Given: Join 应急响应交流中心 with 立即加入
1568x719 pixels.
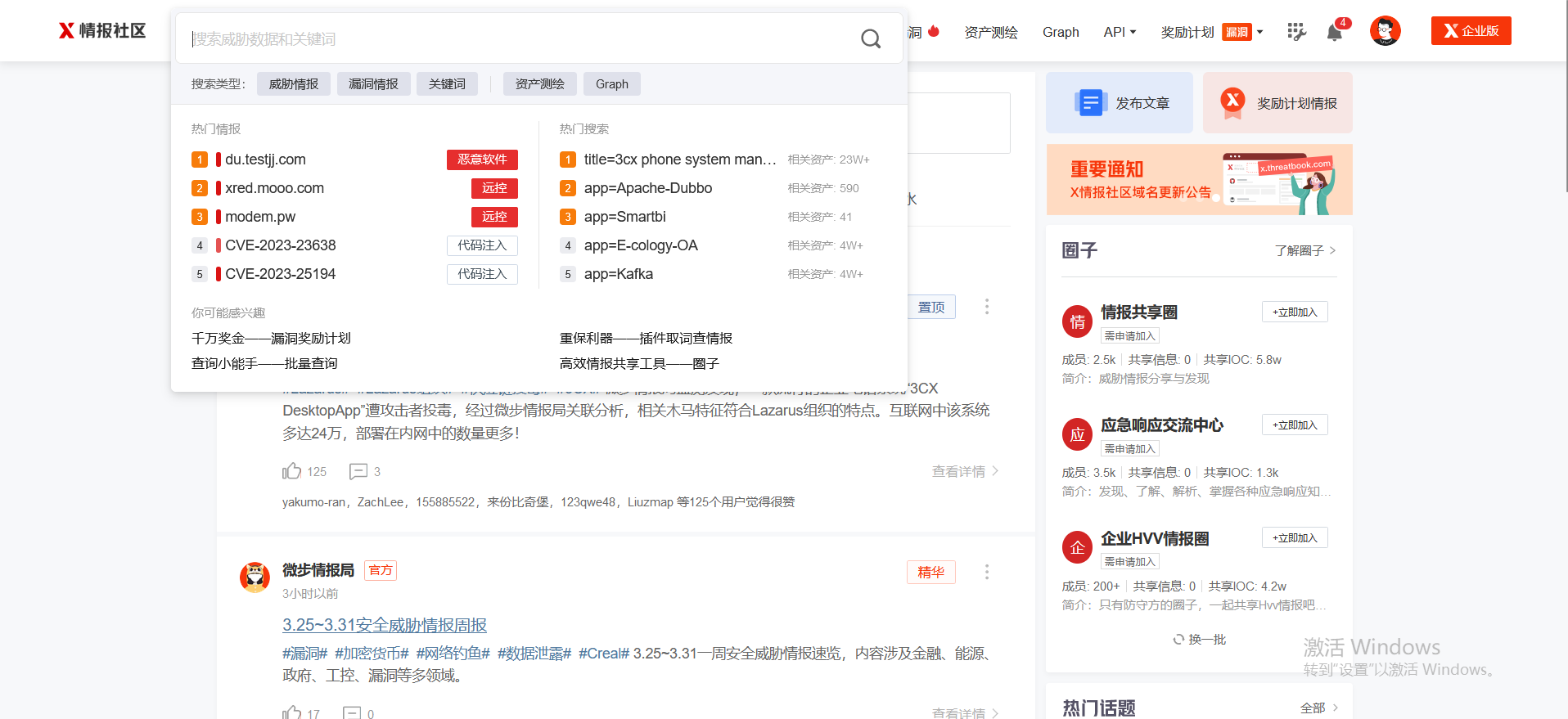Looking at the screenshot, I should pos(1295,425).
